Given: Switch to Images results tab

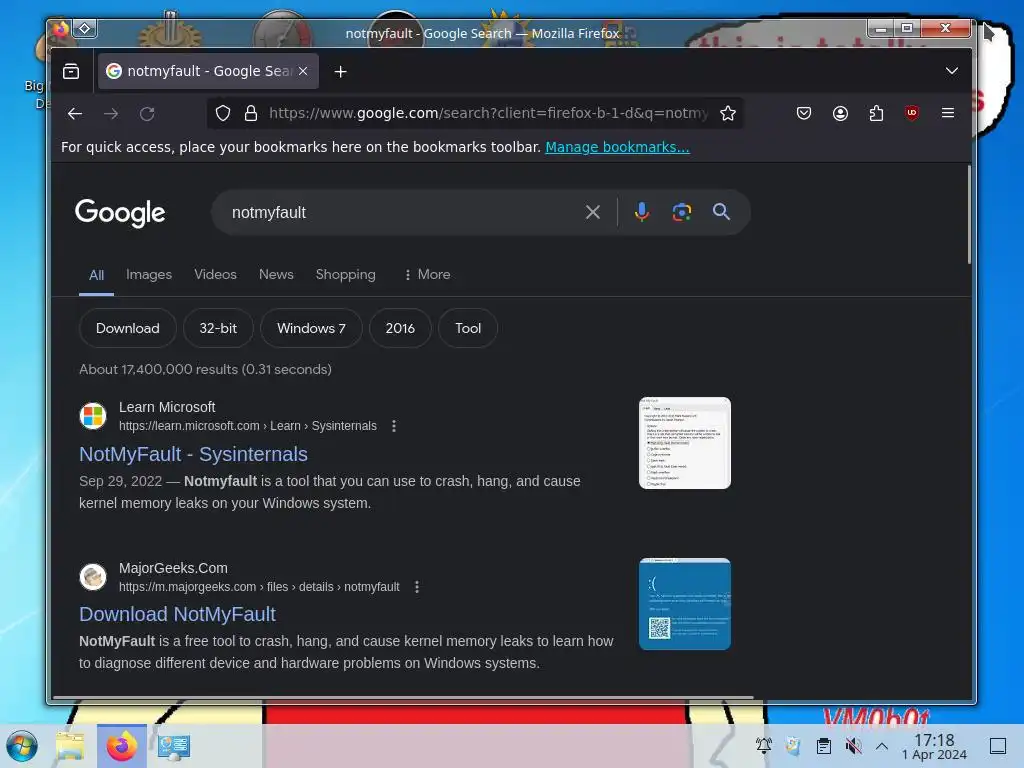Looking at the screenshot, I should click(149, 274).
